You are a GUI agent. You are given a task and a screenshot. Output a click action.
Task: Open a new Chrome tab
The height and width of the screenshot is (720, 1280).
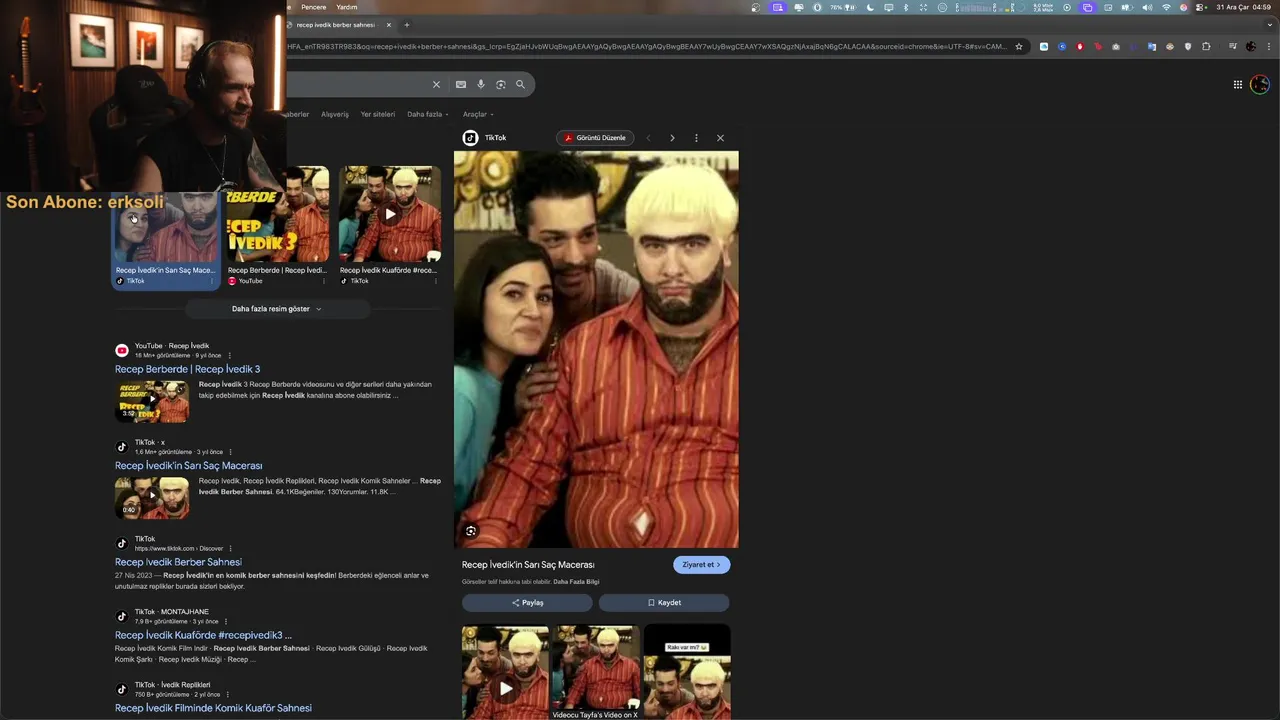click(407, 25)
